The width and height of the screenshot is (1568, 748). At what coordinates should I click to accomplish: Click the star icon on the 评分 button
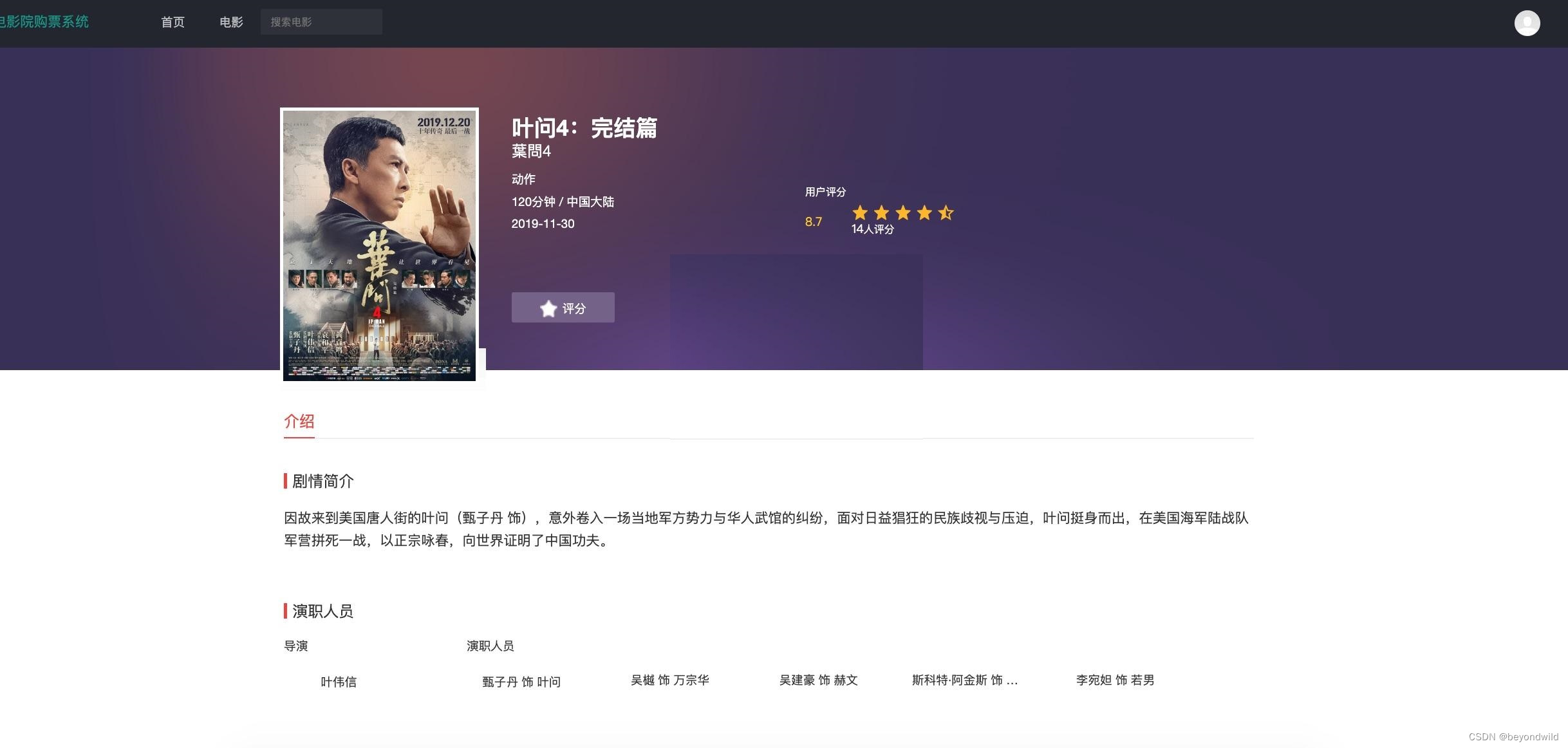[x=548, y=308]
